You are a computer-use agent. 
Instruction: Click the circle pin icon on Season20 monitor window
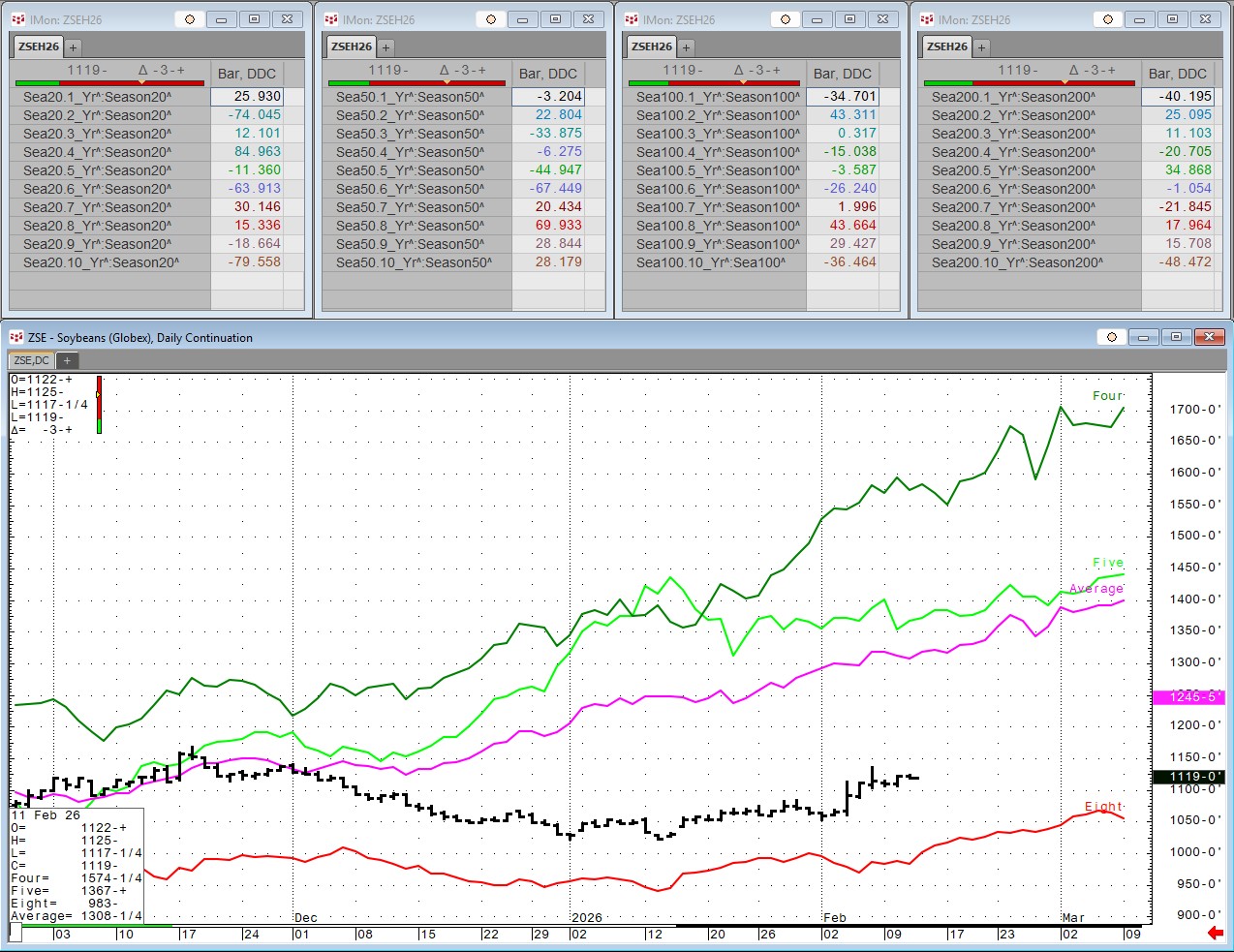(x=190, y=19)
